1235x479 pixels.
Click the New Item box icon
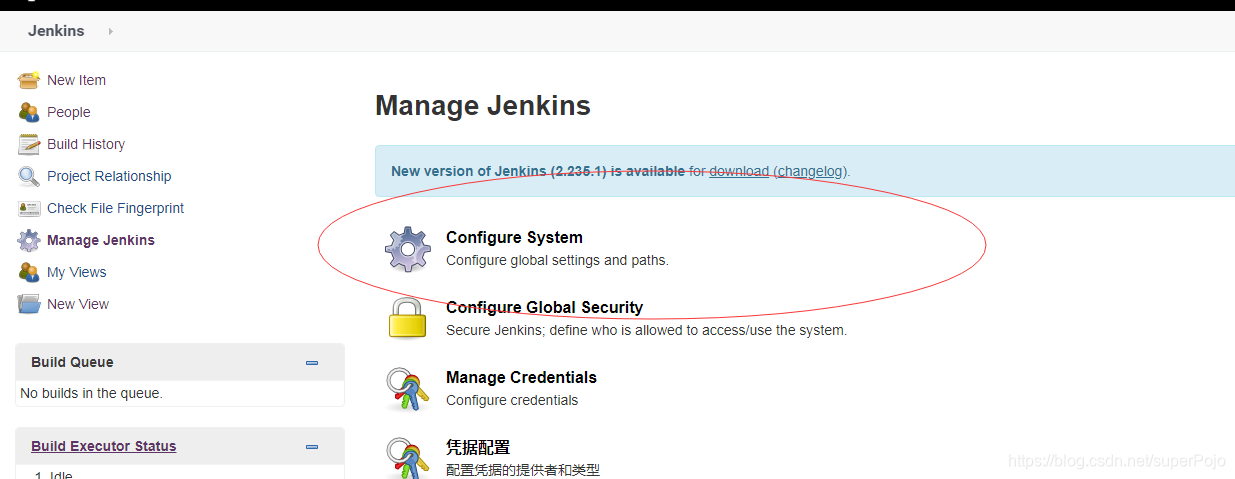29,80
